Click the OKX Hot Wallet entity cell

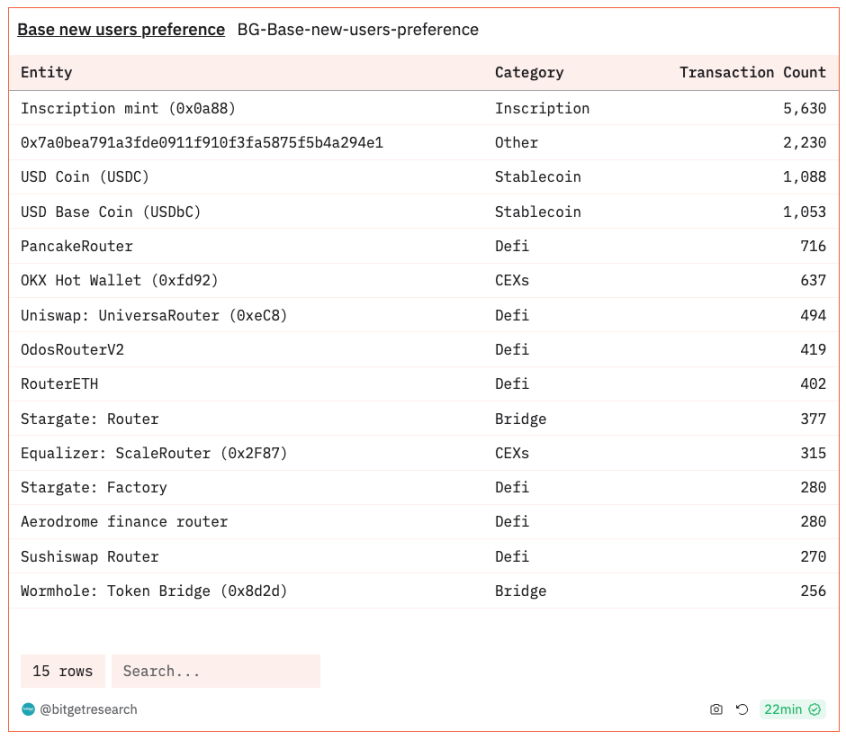119,281
